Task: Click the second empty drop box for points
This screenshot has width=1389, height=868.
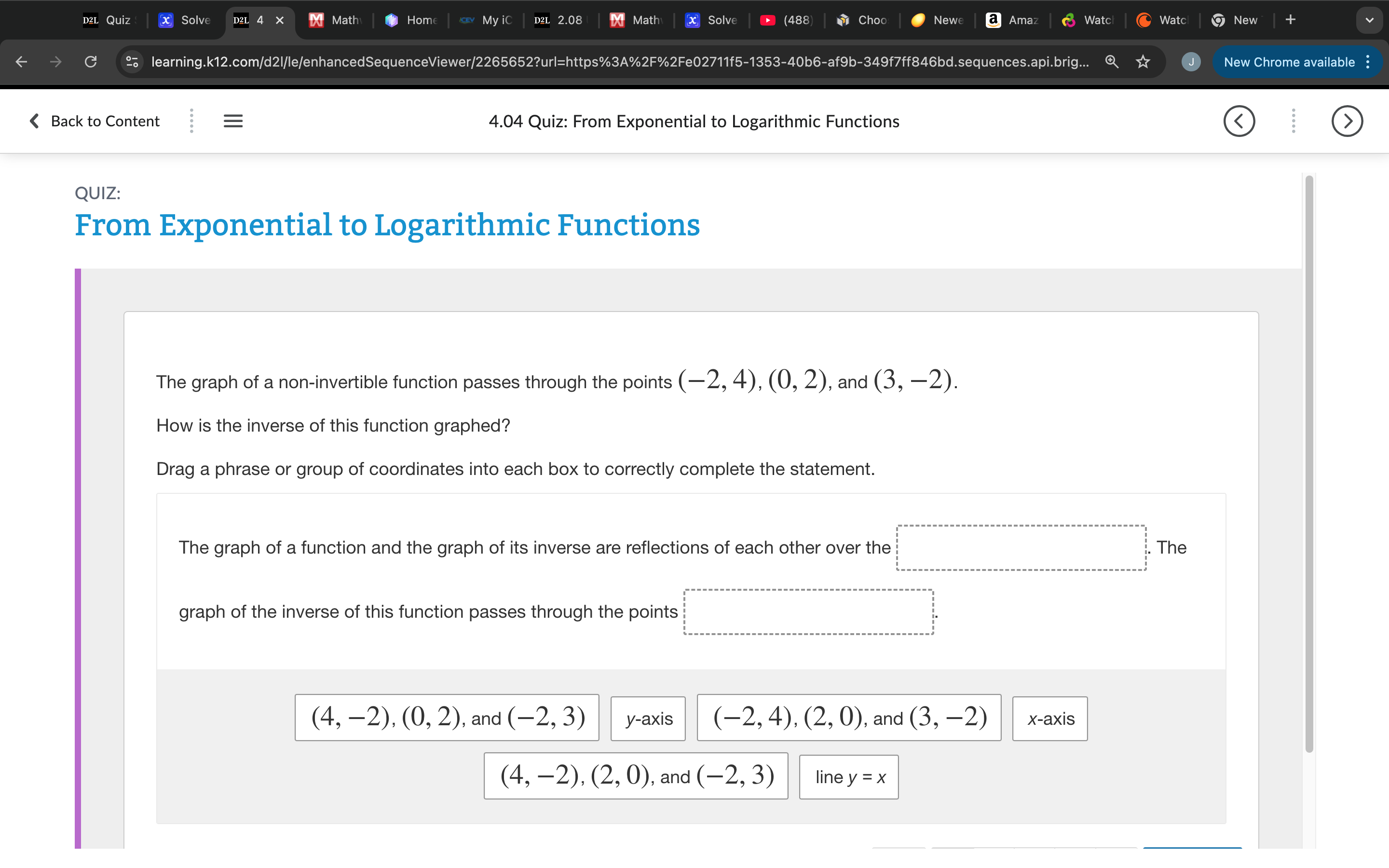Action: 809,612
